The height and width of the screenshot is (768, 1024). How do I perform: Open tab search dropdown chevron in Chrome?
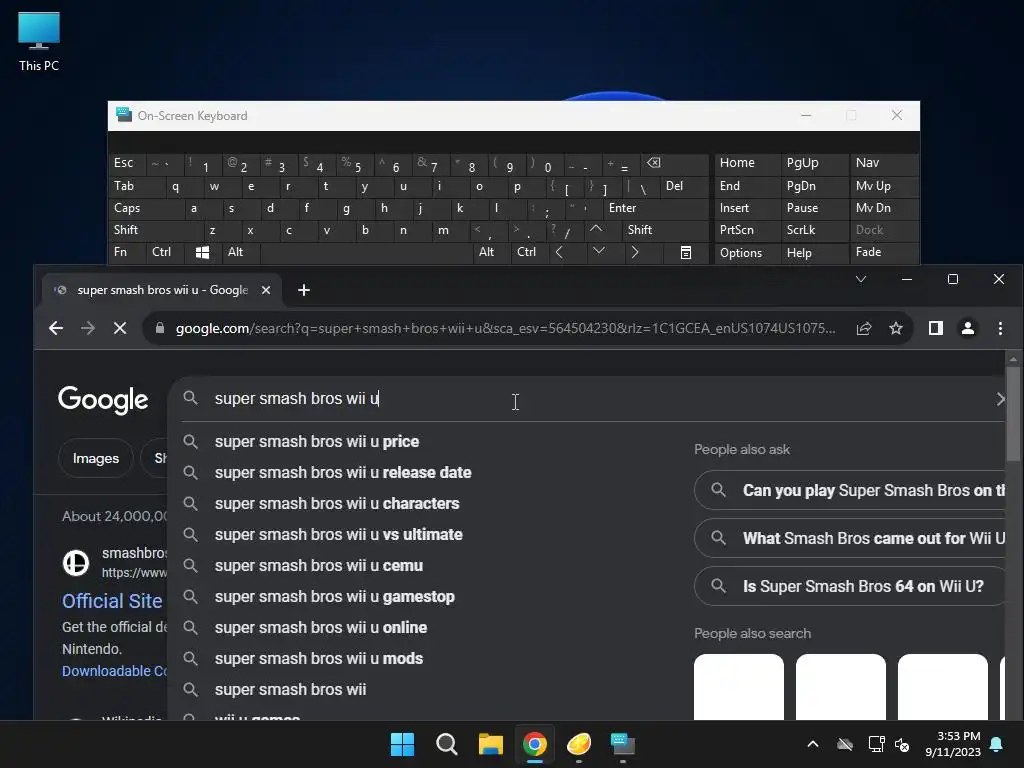tap(861, 280)
